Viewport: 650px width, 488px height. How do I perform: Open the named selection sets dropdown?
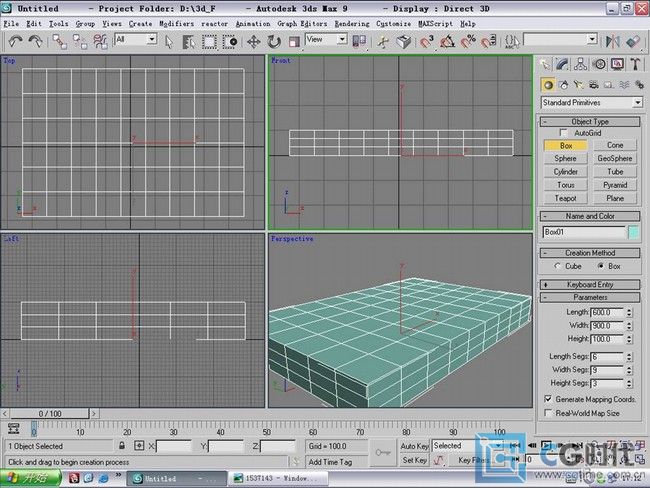click(592, 39)
